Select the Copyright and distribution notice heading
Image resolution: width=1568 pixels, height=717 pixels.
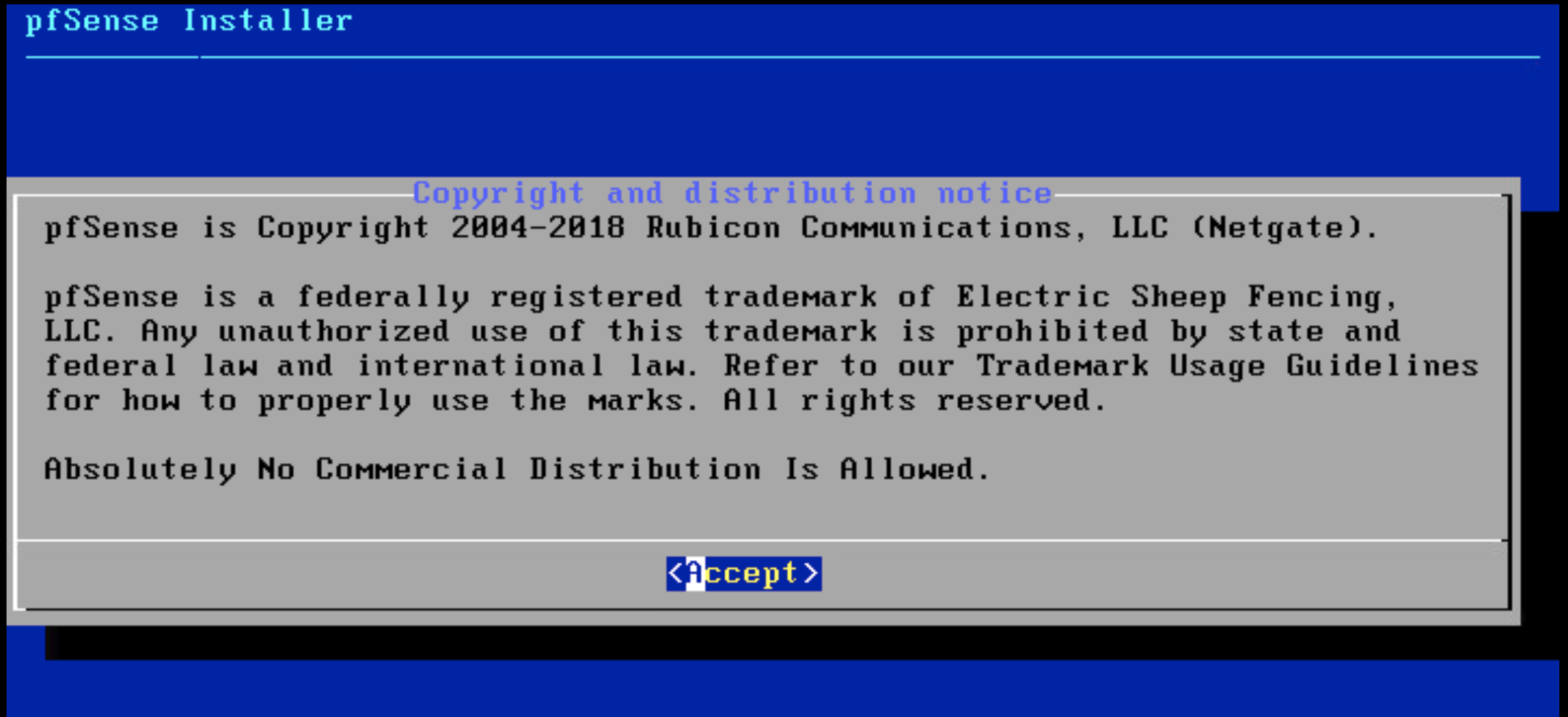[x=732, y=193]
